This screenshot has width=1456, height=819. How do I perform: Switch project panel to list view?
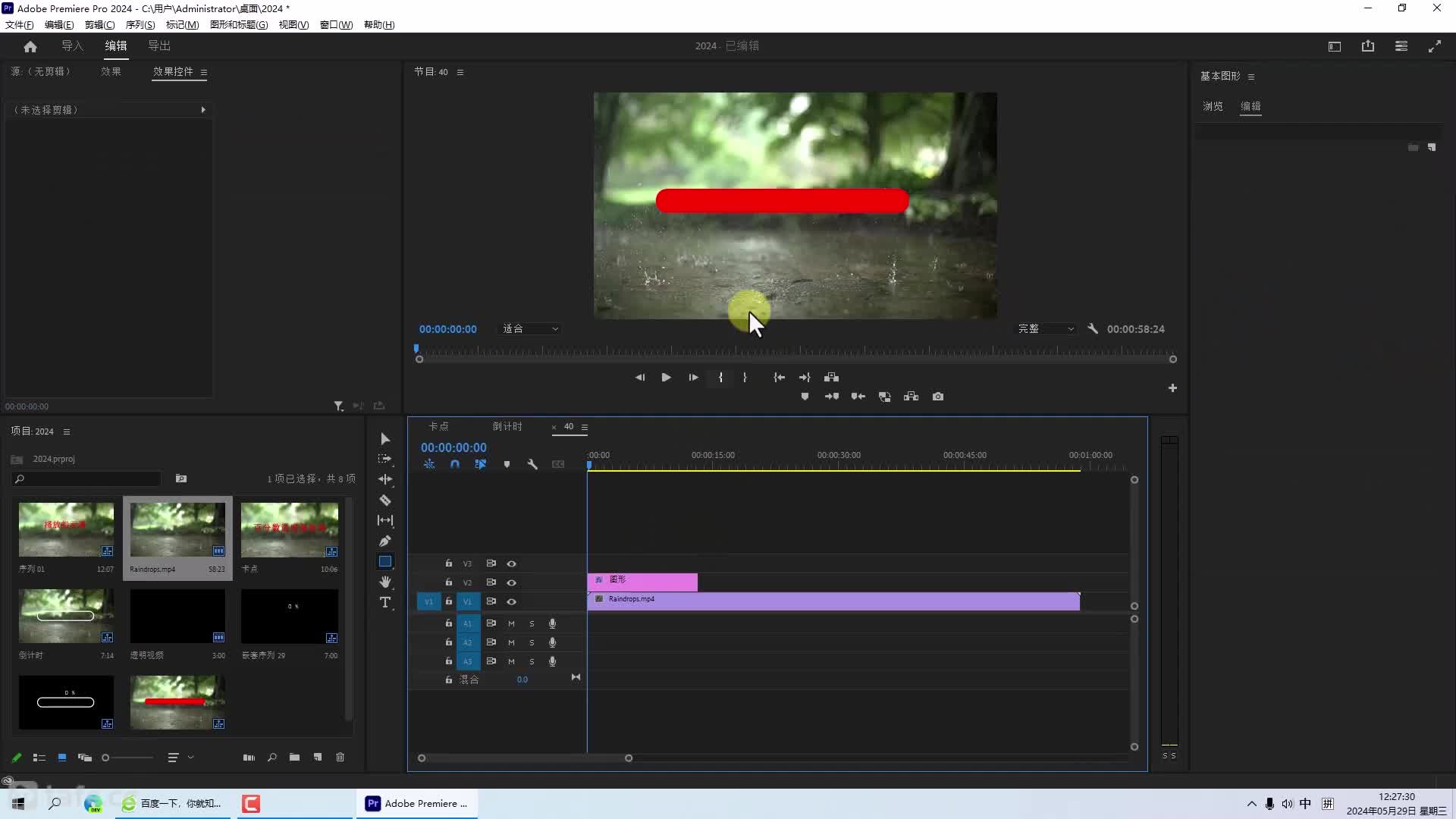pyautogui.click(x=39, y=758)
